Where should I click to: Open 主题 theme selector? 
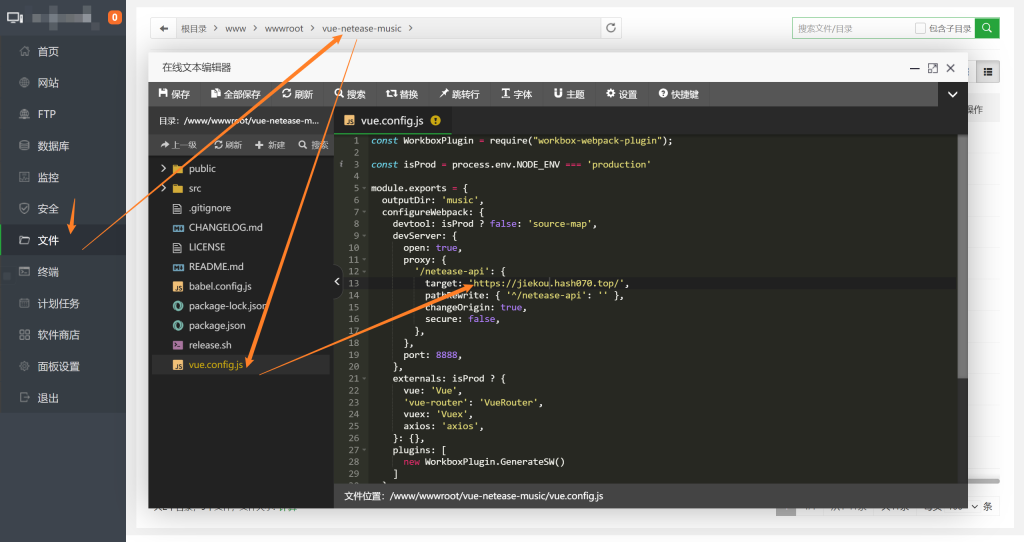(569, 94)
